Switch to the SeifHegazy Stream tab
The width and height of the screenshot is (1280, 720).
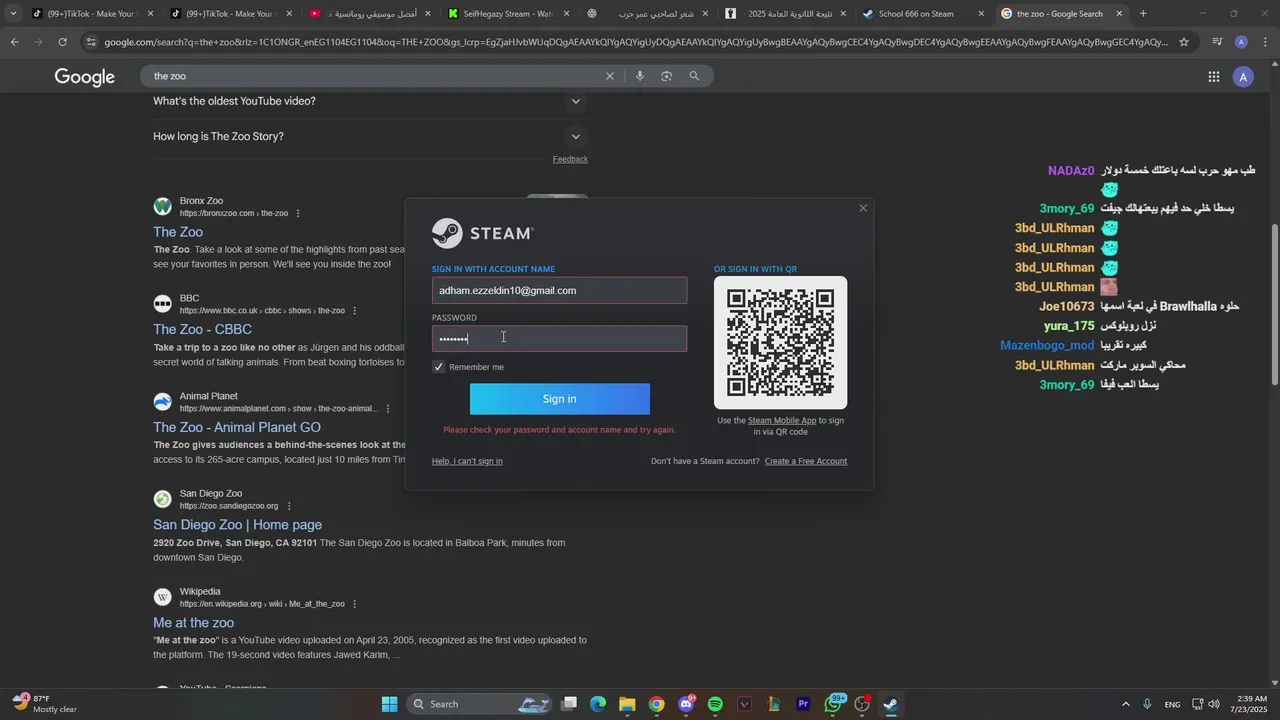510,14
